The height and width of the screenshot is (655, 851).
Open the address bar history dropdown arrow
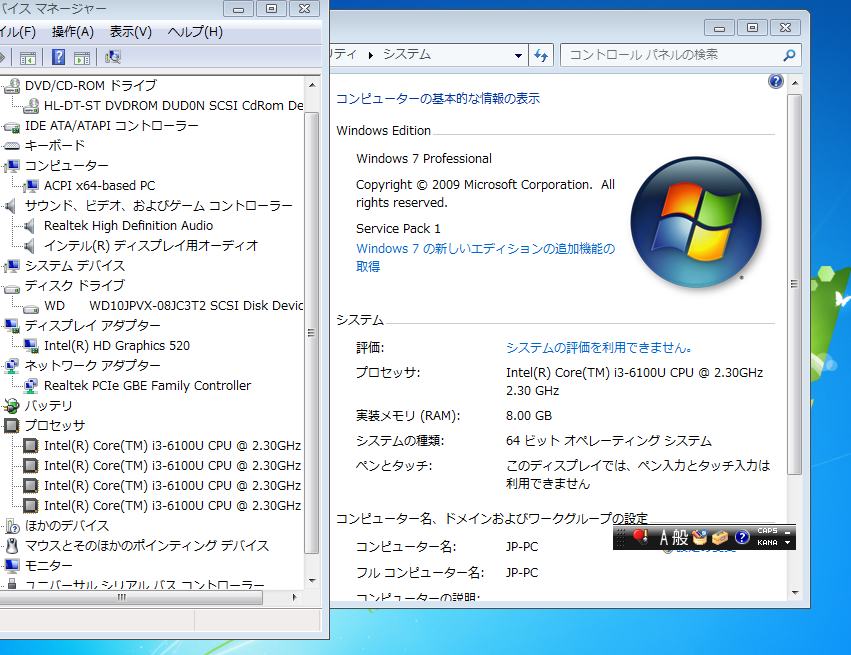coord(518,55)
